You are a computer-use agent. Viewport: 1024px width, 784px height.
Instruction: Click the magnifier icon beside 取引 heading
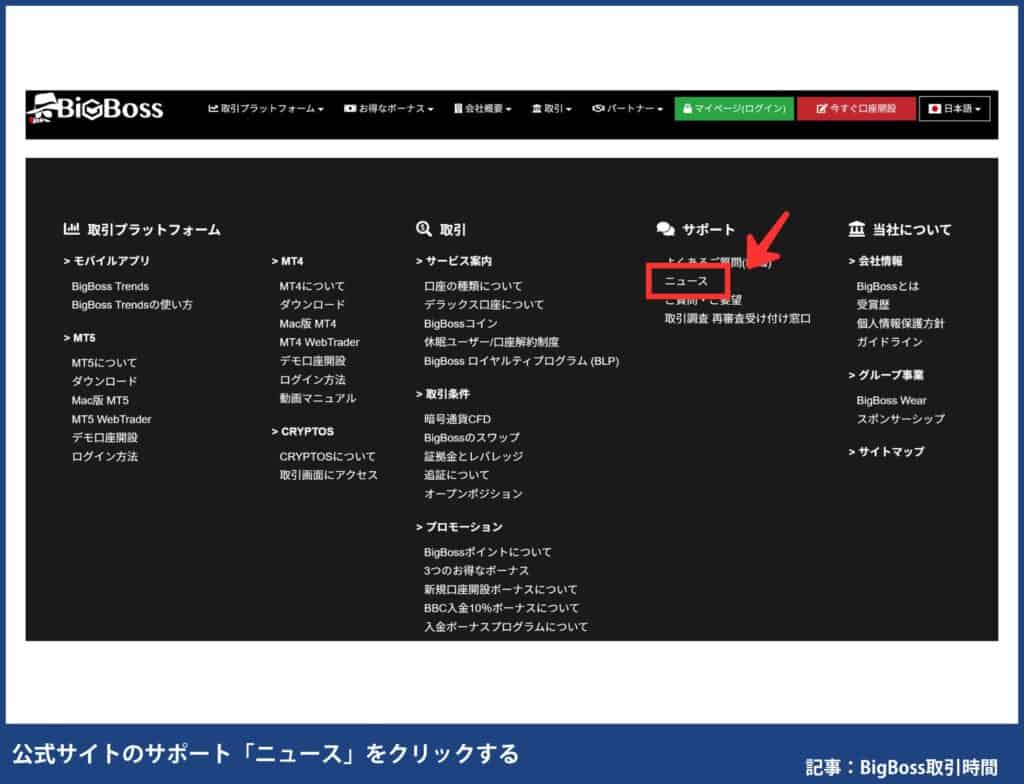click(421, 228)
